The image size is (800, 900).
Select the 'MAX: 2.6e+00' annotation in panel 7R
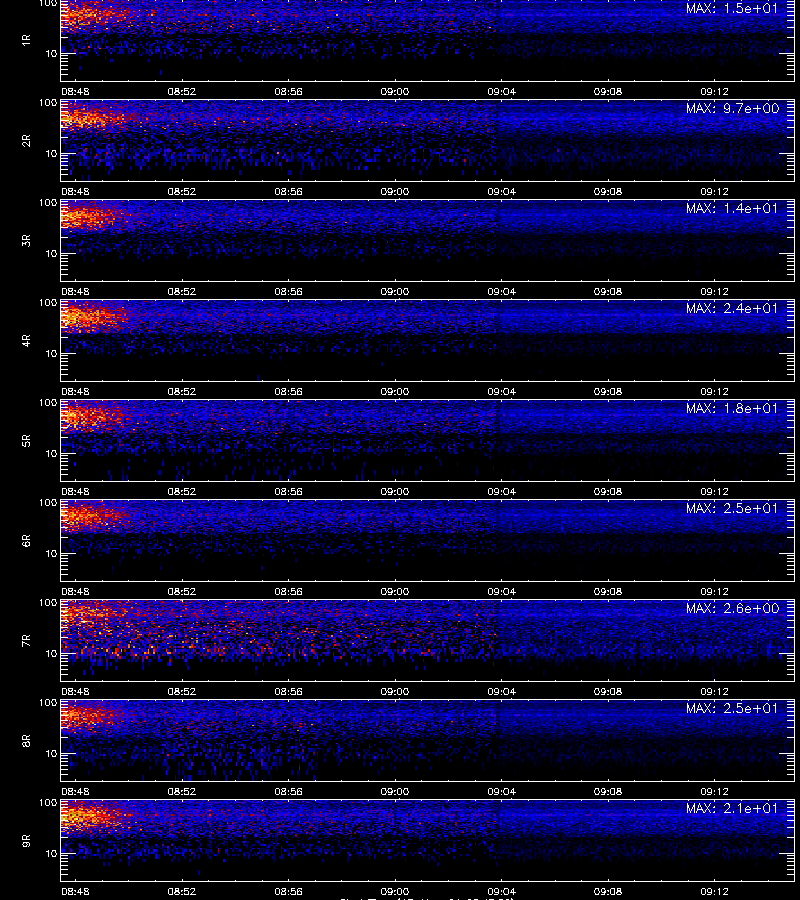732,608
